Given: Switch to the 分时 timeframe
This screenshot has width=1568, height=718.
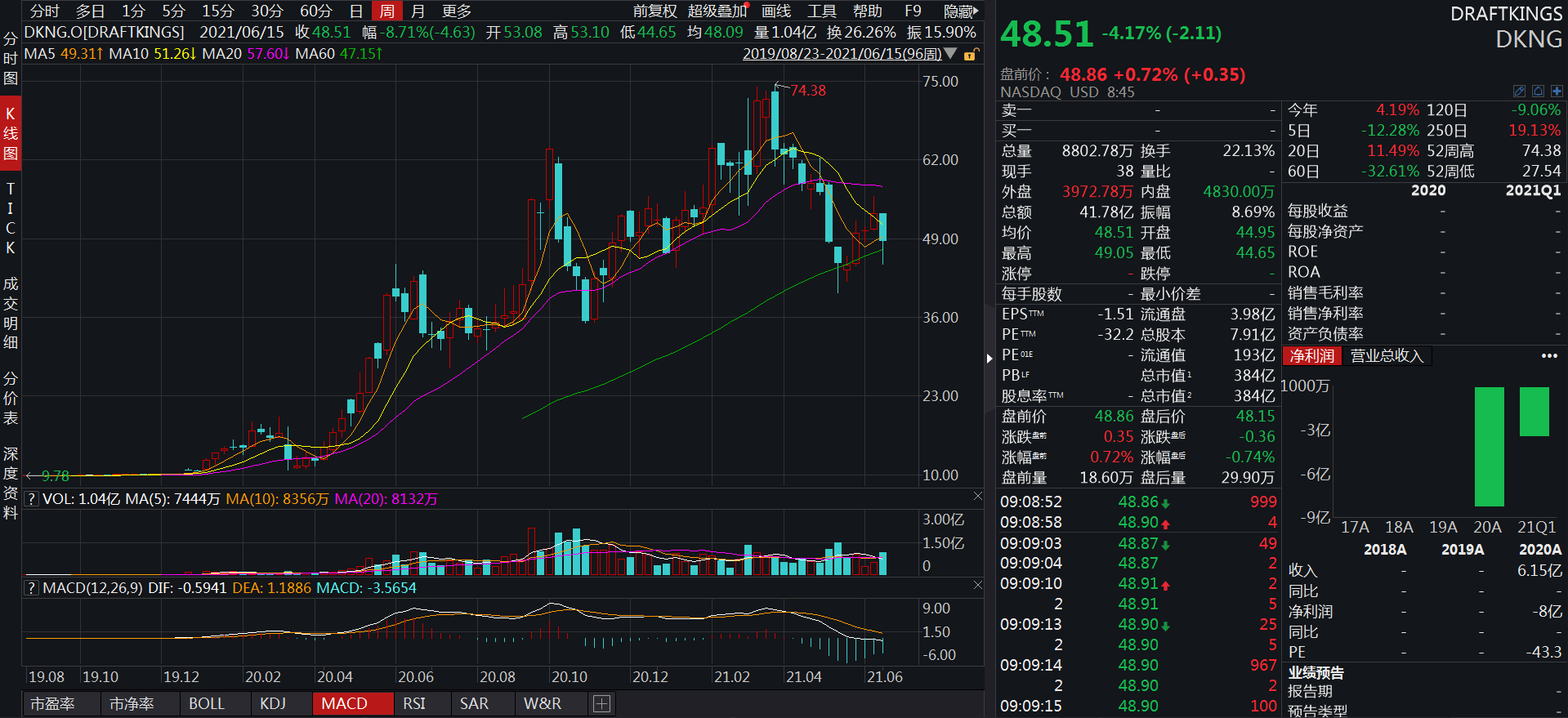Looking at the screenshot, I should point(45,11).
